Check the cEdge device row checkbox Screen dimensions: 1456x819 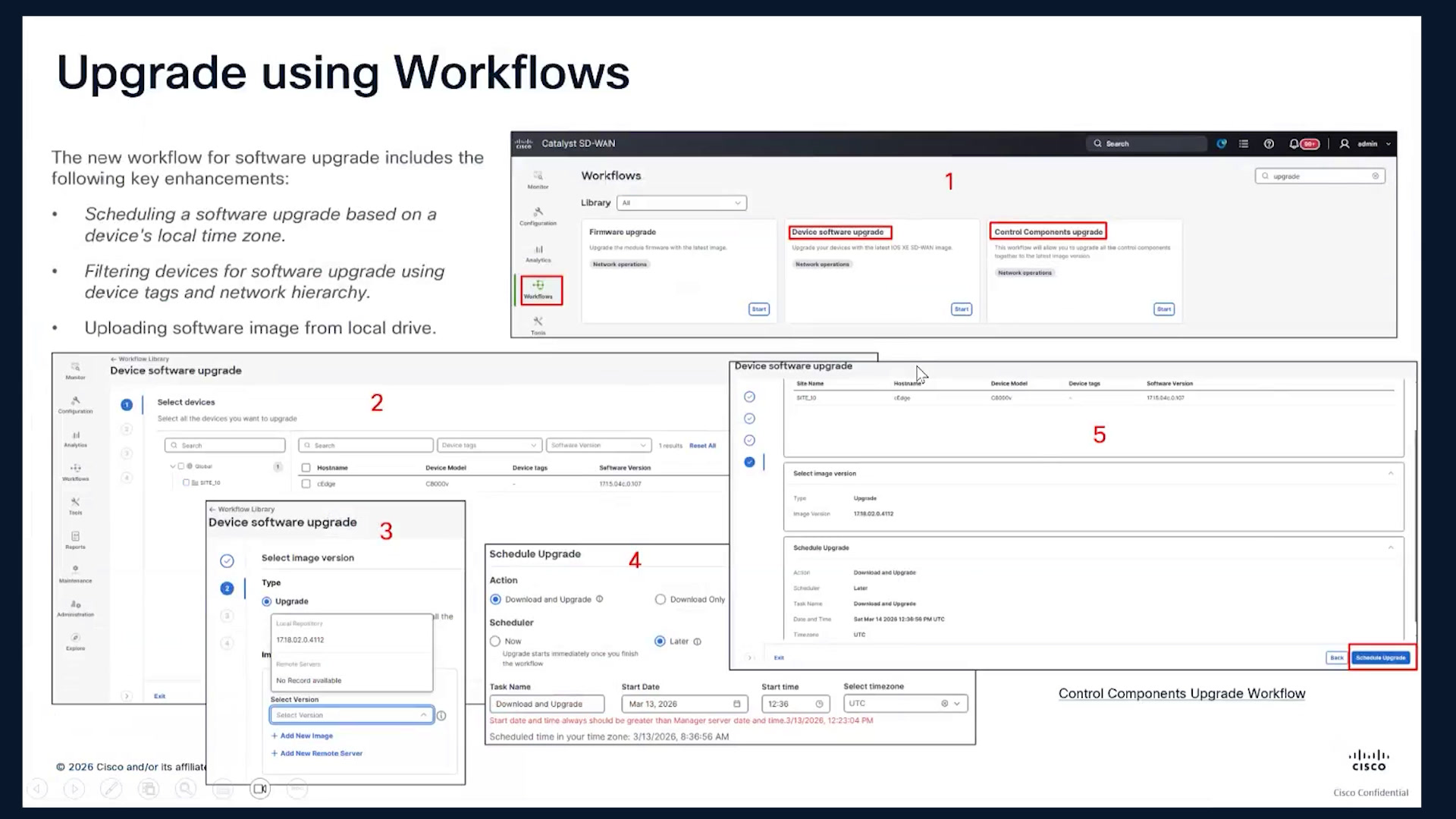[306, 483]
